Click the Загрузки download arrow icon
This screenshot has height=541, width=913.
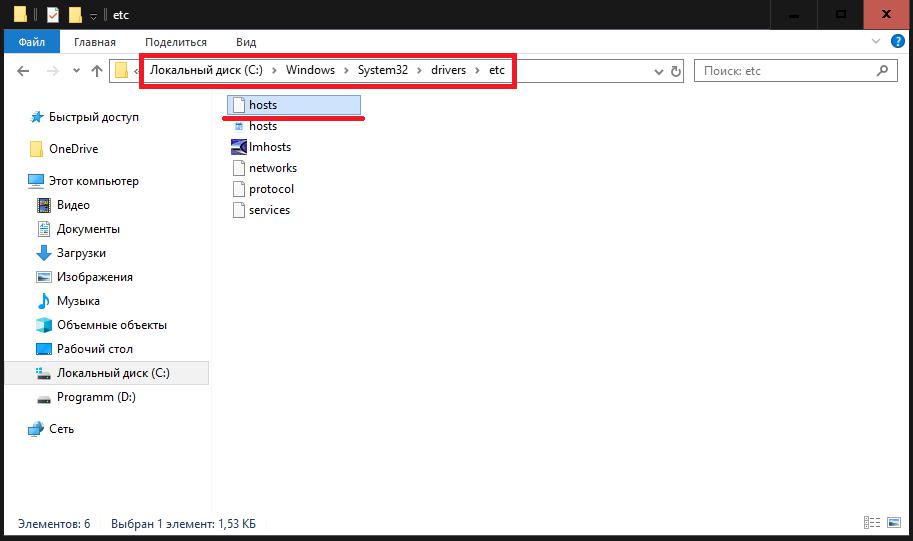coord(44,253)
